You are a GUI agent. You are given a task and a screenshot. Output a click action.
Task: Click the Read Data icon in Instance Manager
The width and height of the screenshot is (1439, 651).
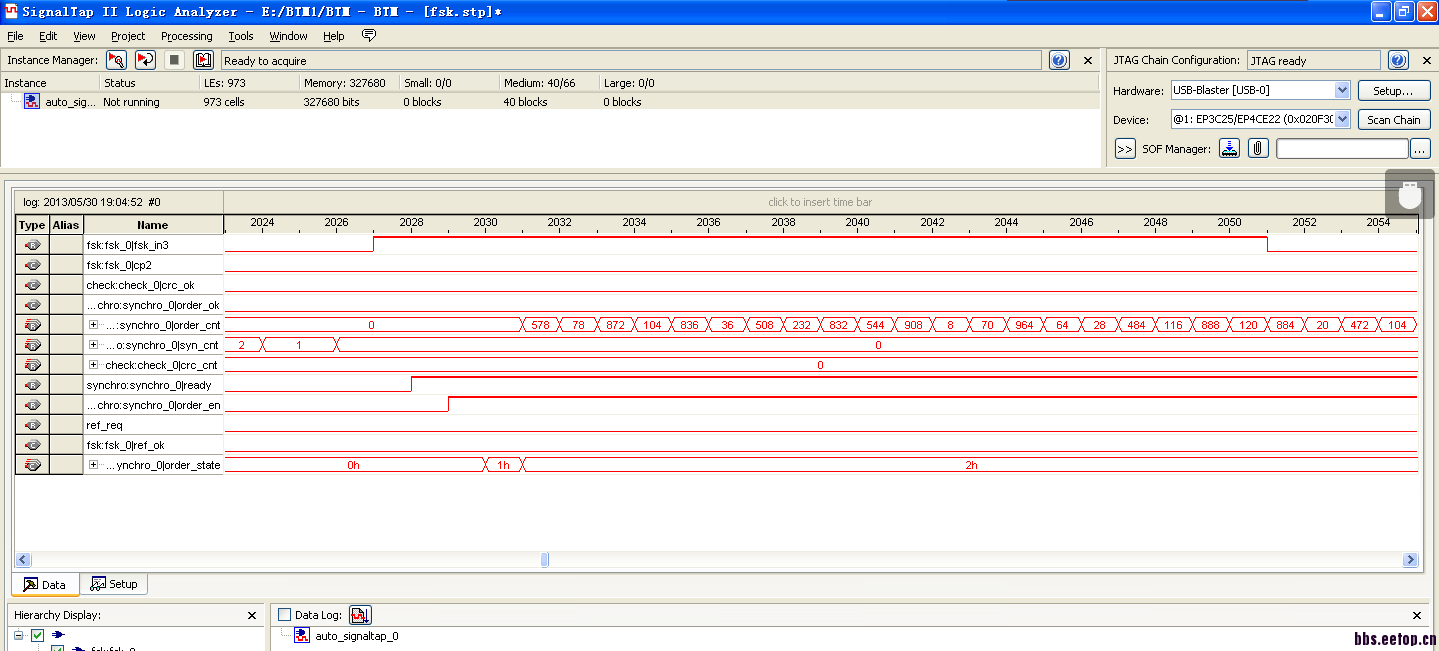coord(203,60)
